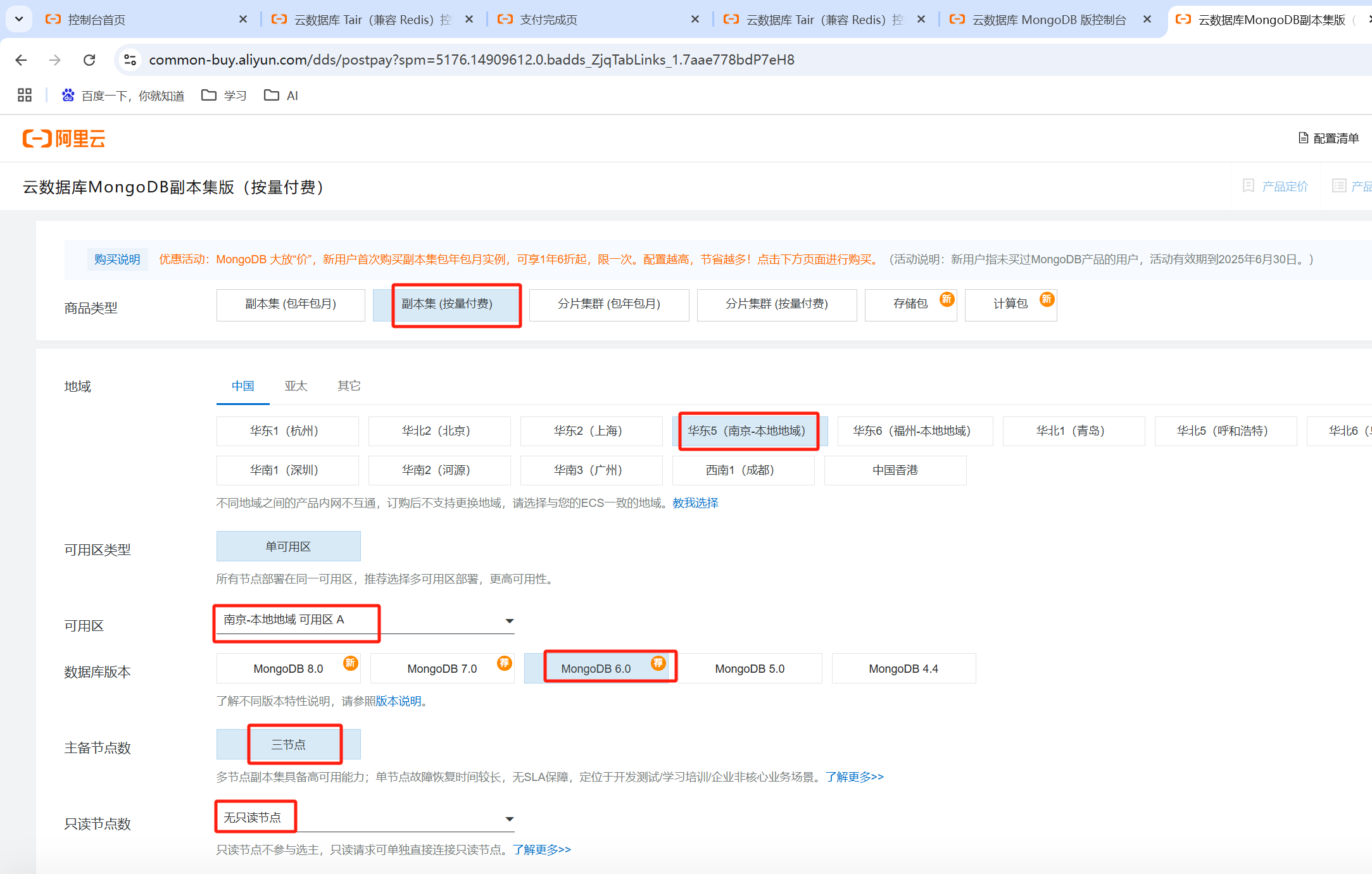The image size is (1372, 874).
Task: Select 三节点 primary-secondary nodes
Action: pos(288,745)
